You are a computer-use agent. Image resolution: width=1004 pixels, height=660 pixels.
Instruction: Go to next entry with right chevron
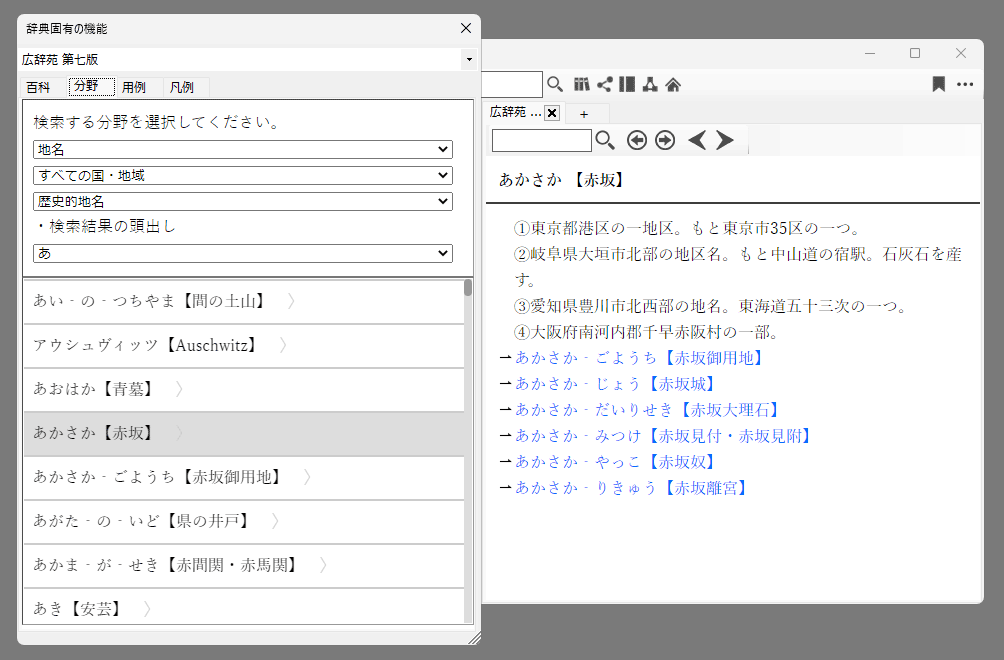(725, 140)
